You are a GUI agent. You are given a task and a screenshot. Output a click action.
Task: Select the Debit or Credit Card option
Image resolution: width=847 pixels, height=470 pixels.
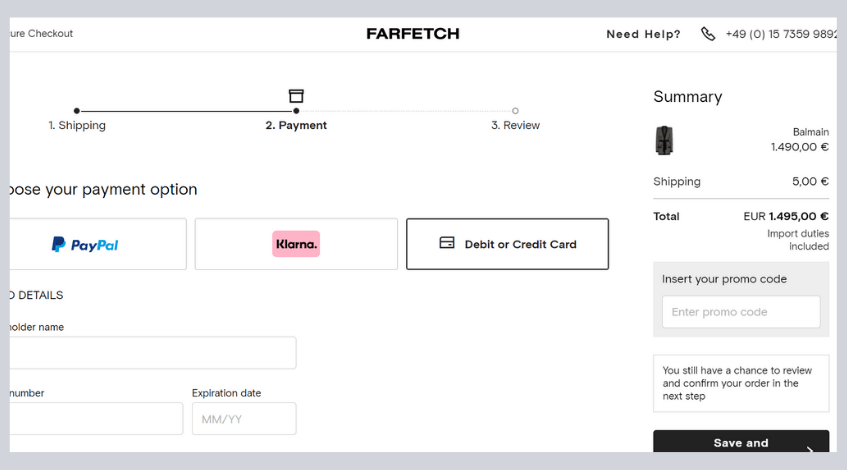click(x=507, y=244)
